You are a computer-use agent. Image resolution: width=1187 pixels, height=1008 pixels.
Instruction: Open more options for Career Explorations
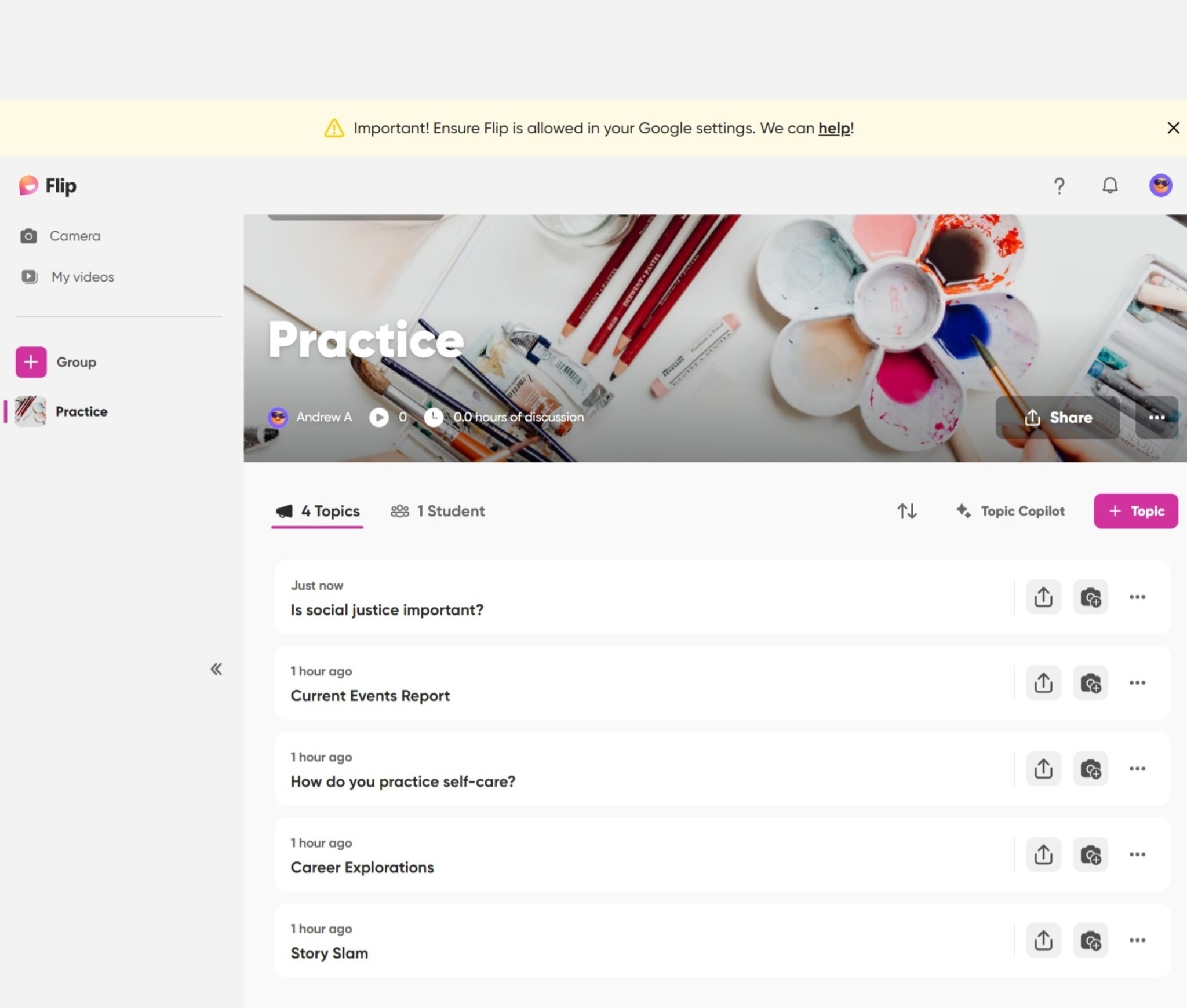pyautogui.click(x=1137, y=854)
